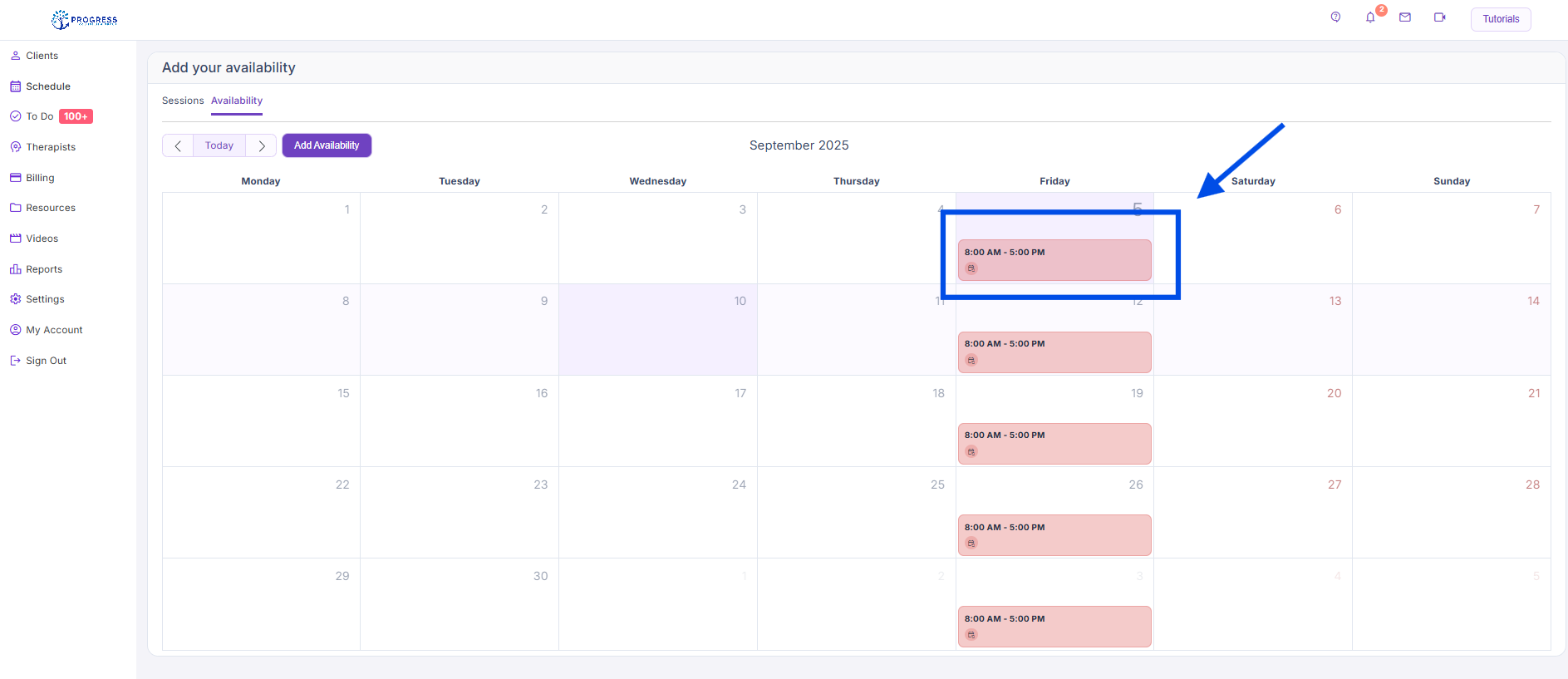Jump to Today in the calendar

point(219,145)
